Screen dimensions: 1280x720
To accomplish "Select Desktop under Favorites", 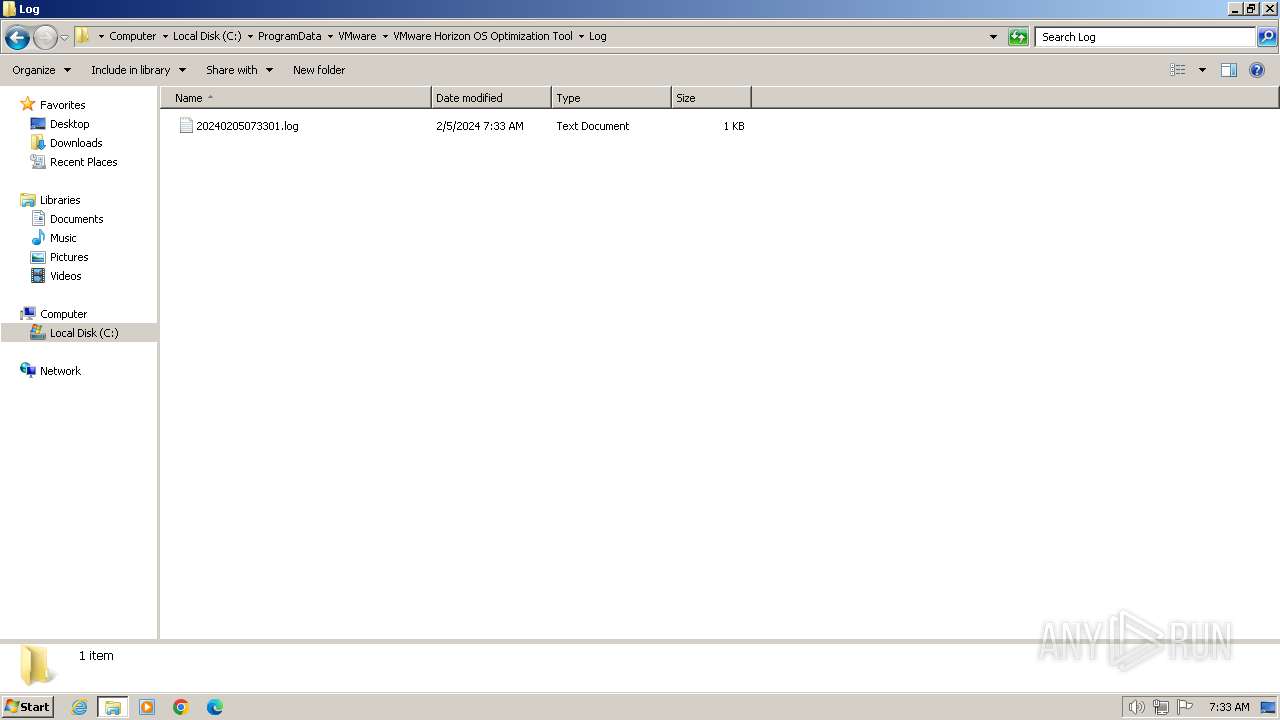I will click(69, 124).
